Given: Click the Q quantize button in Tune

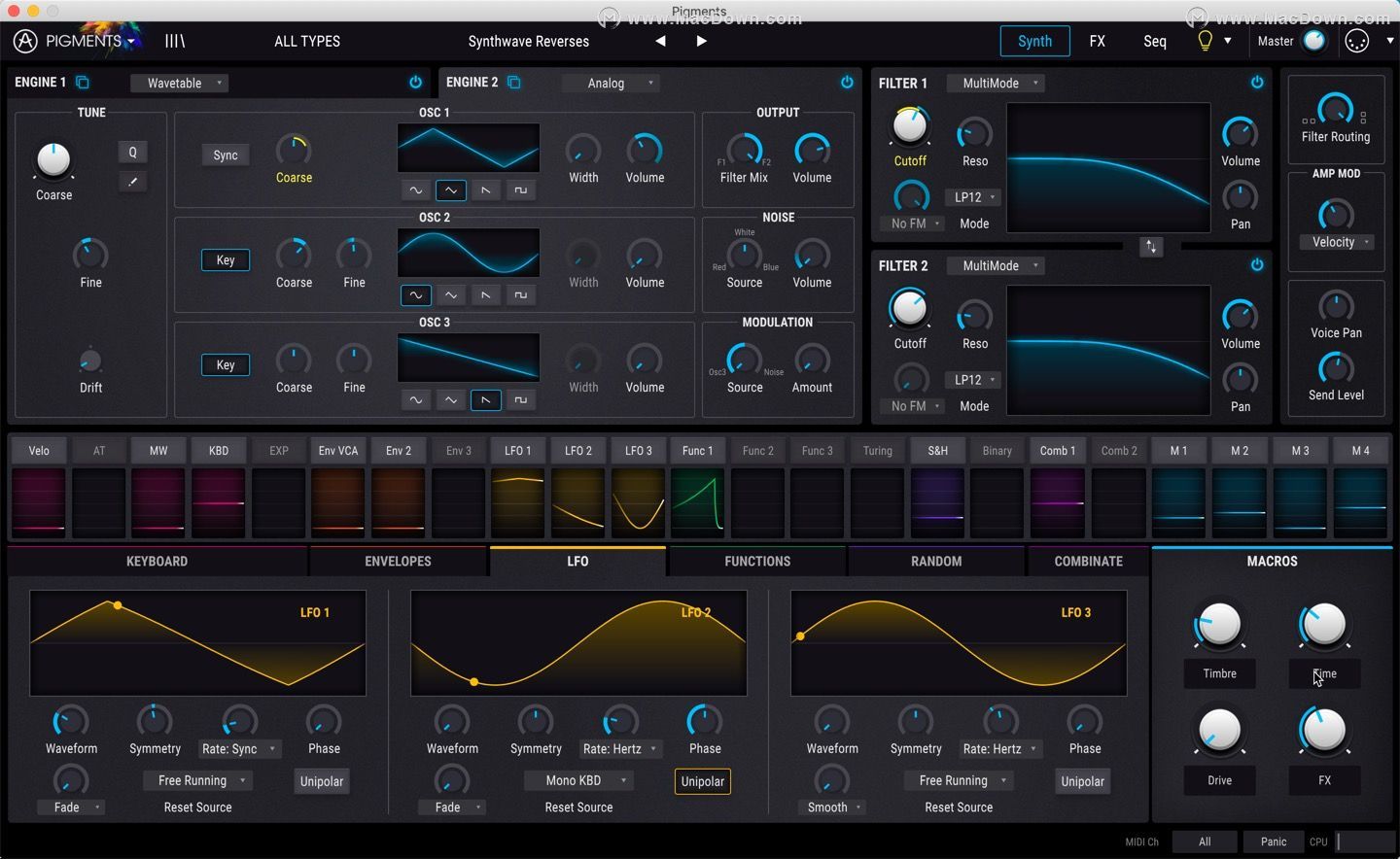Looking at the screenshot, I should [x=133, y=152].
